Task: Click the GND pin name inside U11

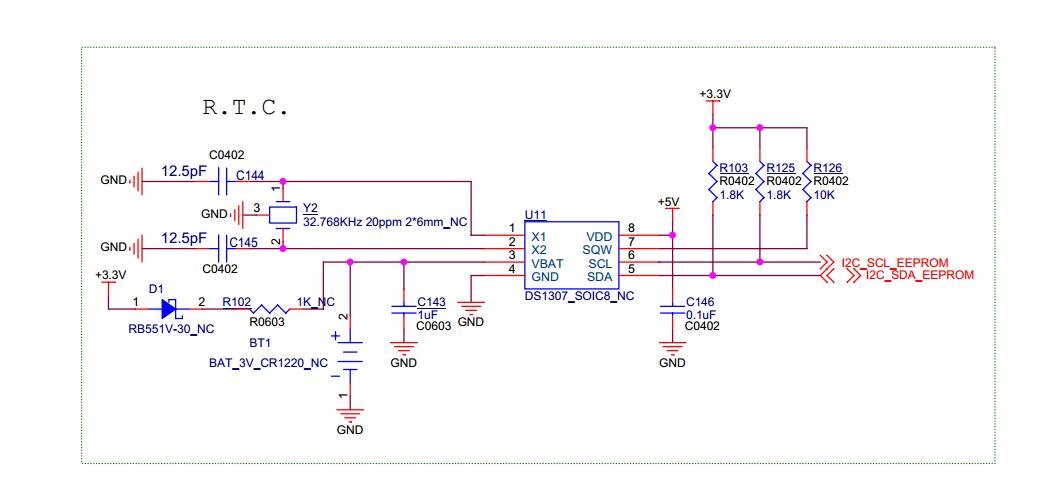Action: coord(545,276)
